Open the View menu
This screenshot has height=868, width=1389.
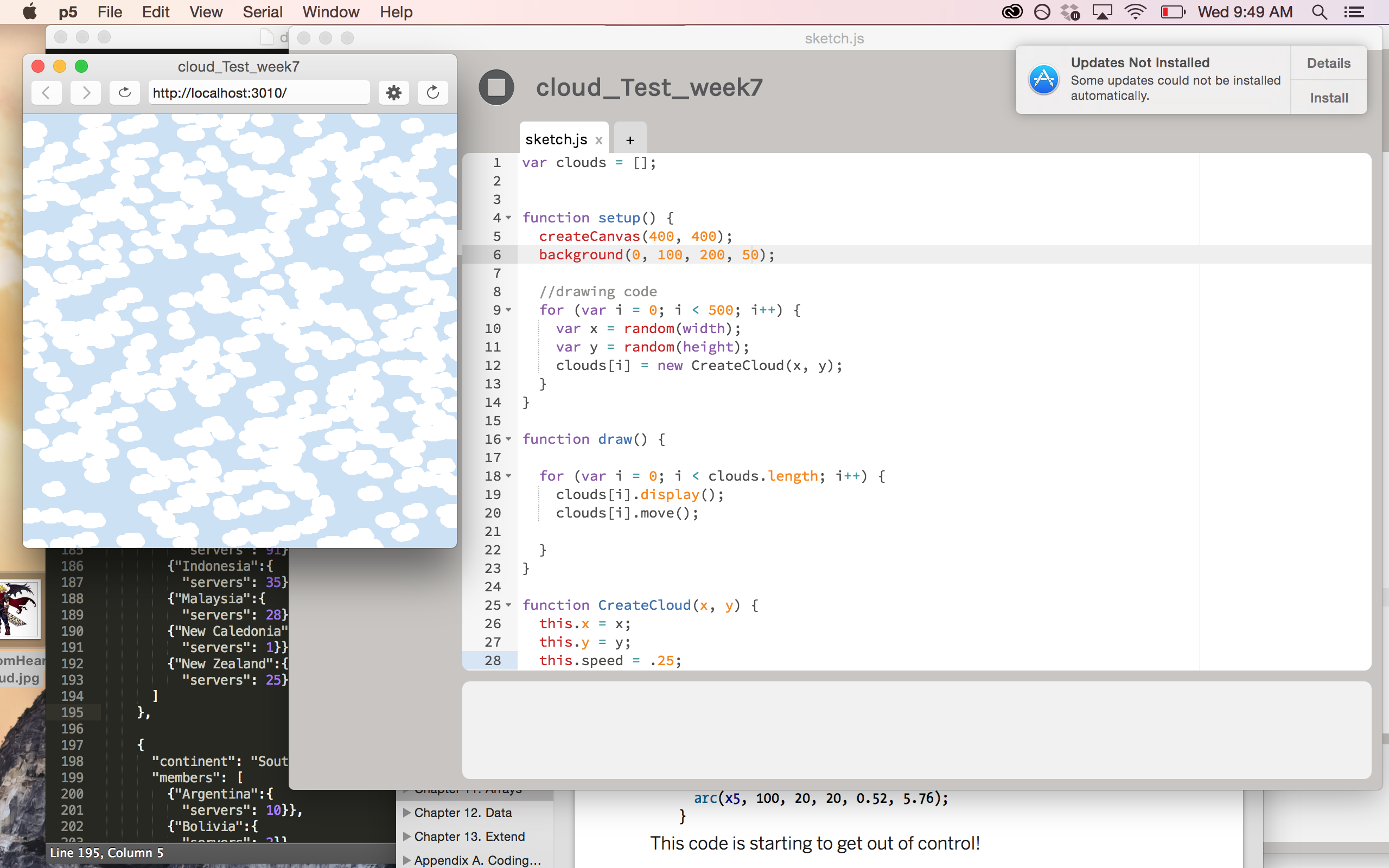(x=206, y=12)
